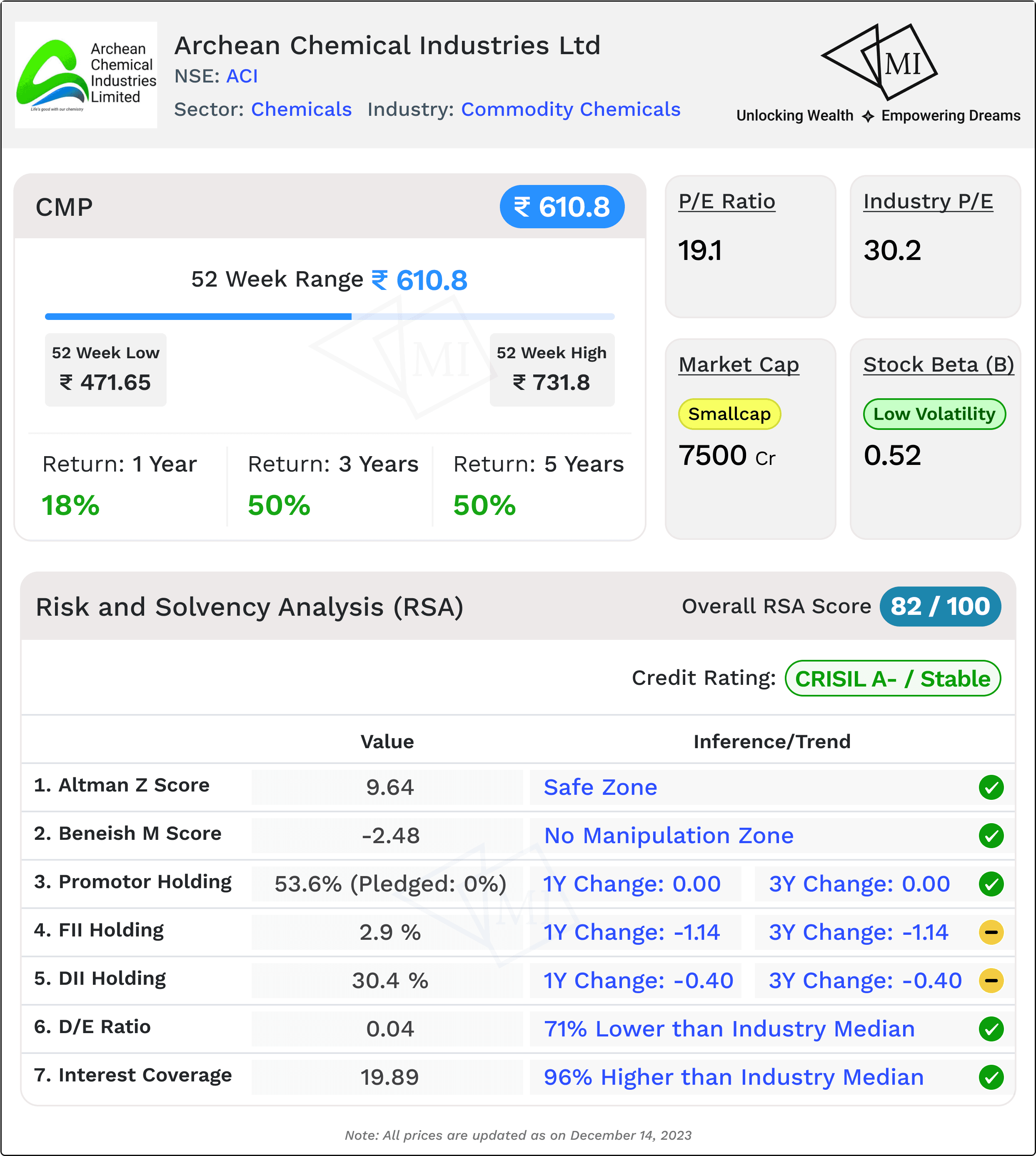Click the green check icon for Altman Z Score

pyautogui.click(x=991, y=787)
